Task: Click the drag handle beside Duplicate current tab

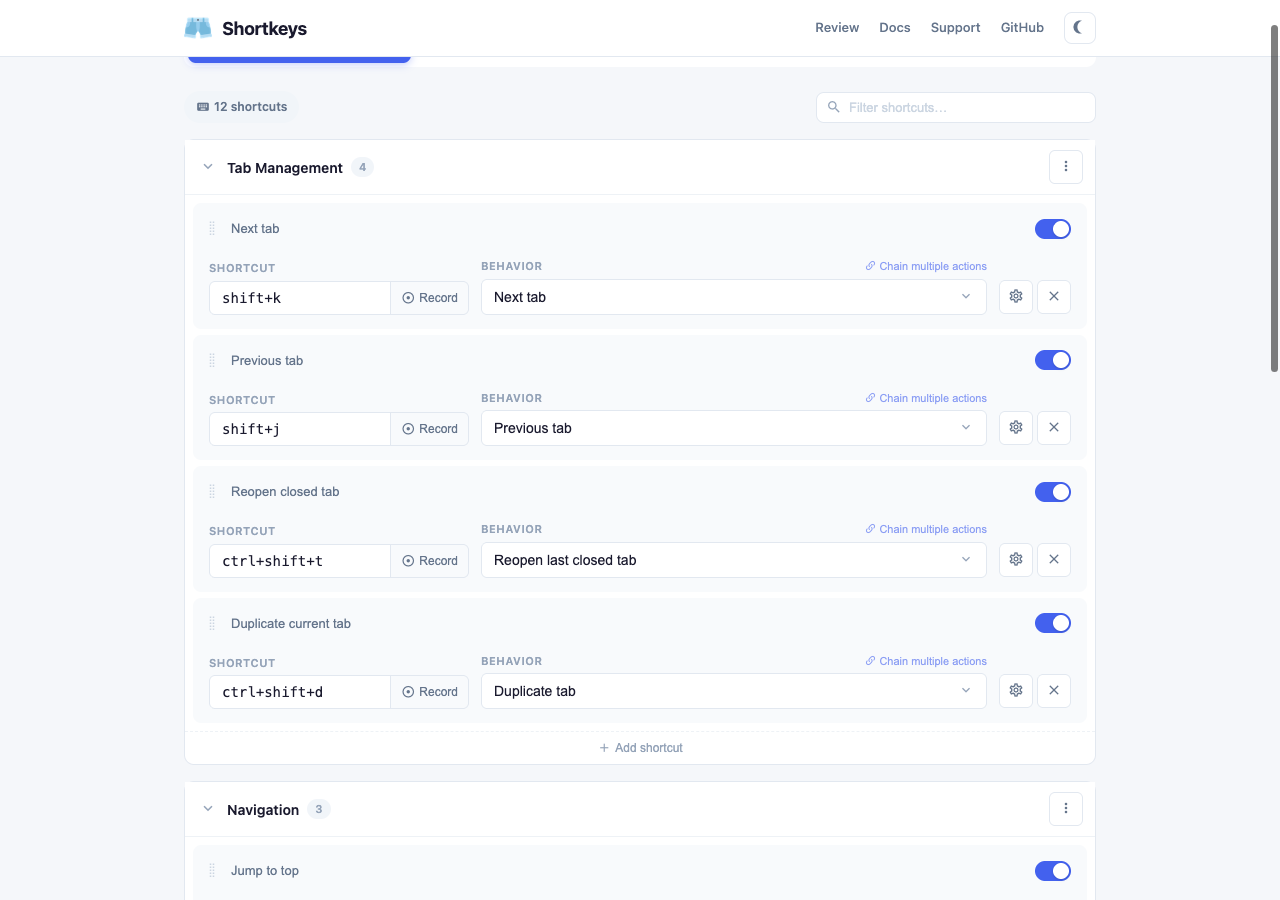Action: pos(211,623)
